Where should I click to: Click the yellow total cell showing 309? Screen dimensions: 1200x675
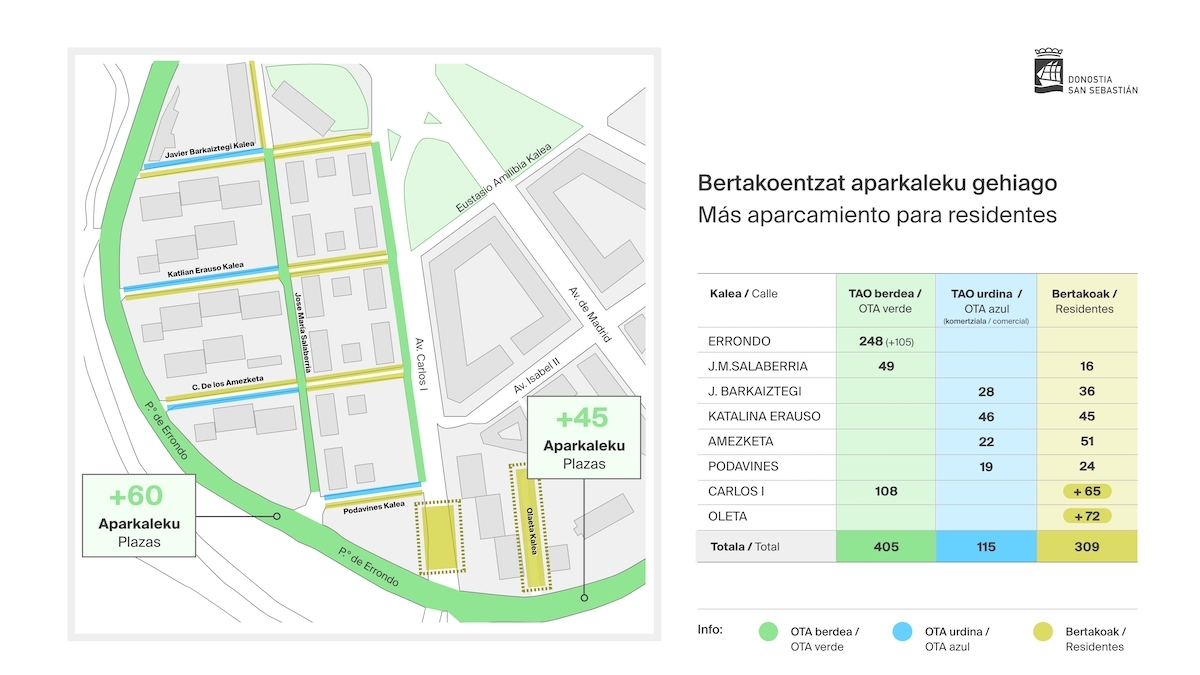click(1087, 546)
